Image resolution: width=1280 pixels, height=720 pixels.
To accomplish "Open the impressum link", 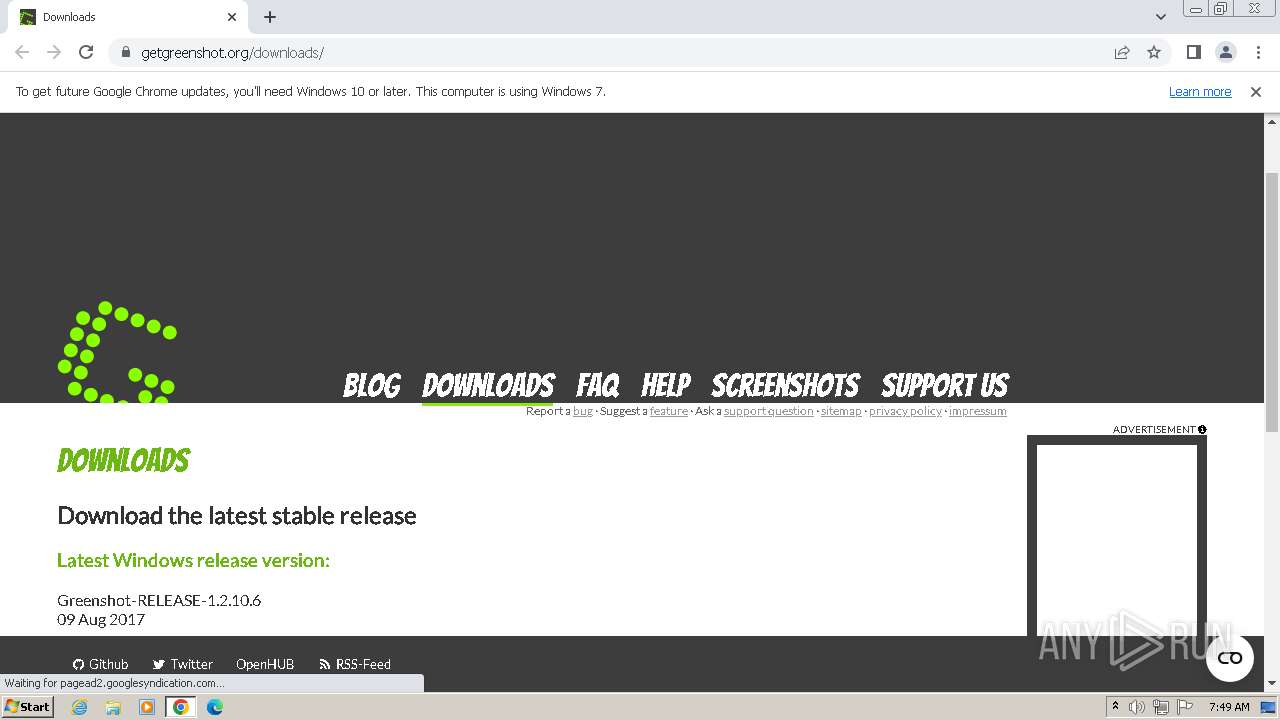I will [x=978, y=411].
